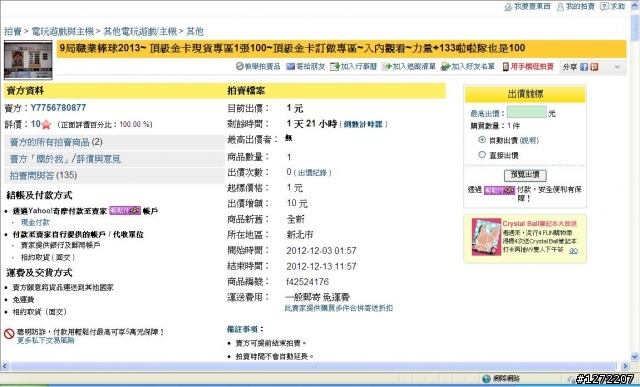Open the 出價紀錄 link
The width and height of the screenshot is (640, 387).
click(x=312, y=173)
